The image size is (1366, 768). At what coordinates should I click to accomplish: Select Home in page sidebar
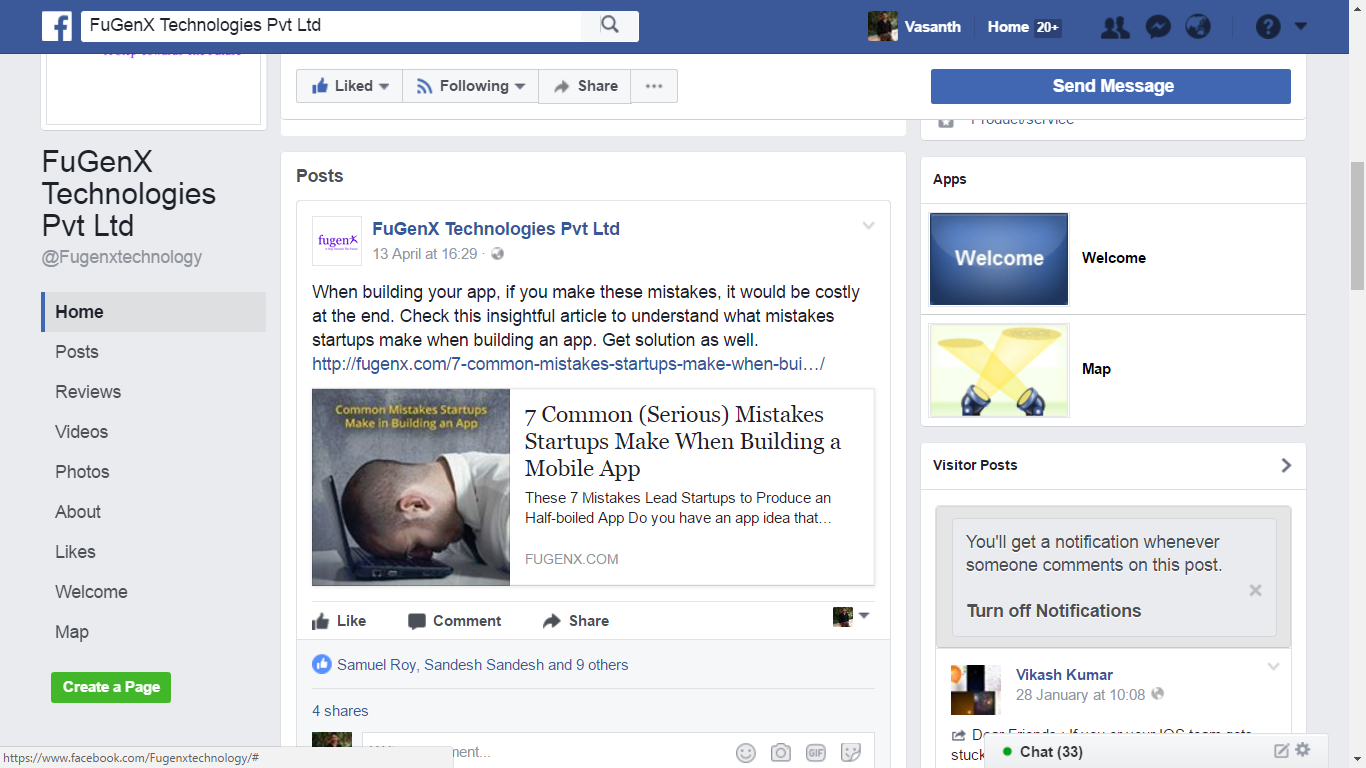click(154, 312)
